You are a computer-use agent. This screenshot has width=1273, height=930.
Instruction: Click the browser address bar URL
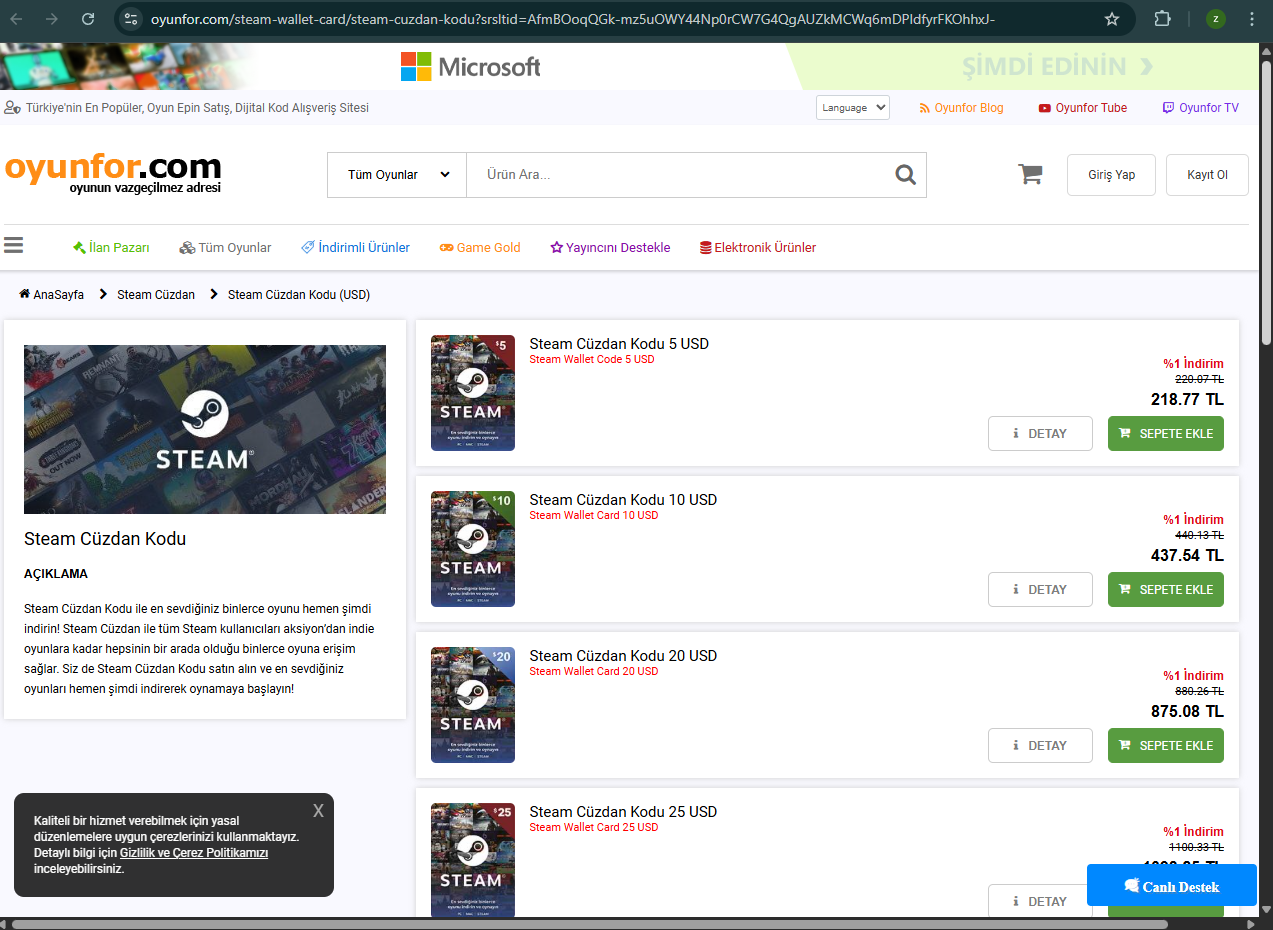(572, 19)
